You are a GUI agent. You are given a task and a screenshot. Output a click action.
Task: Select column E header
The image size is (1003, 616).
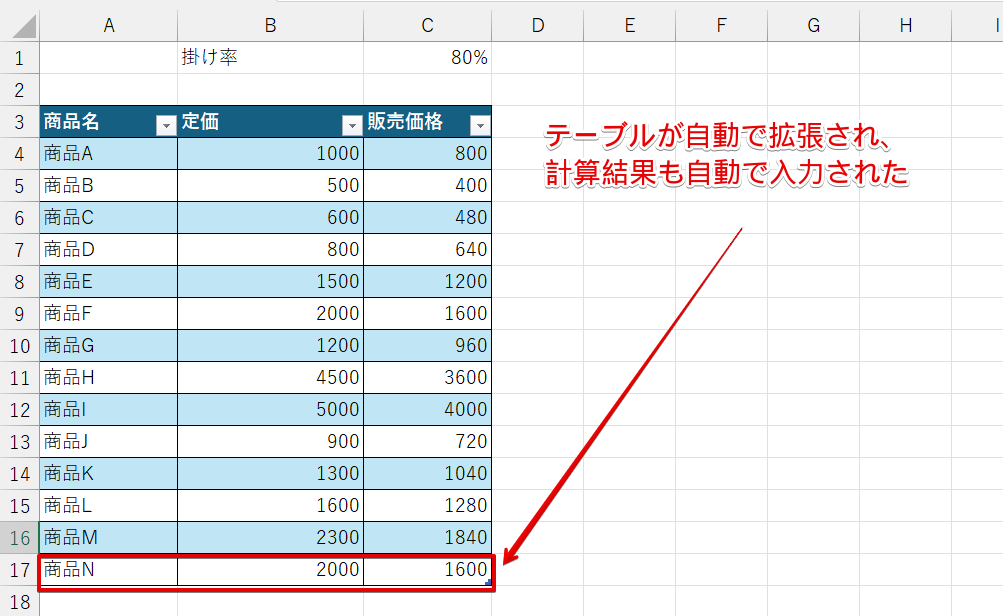tap(629, 26)
